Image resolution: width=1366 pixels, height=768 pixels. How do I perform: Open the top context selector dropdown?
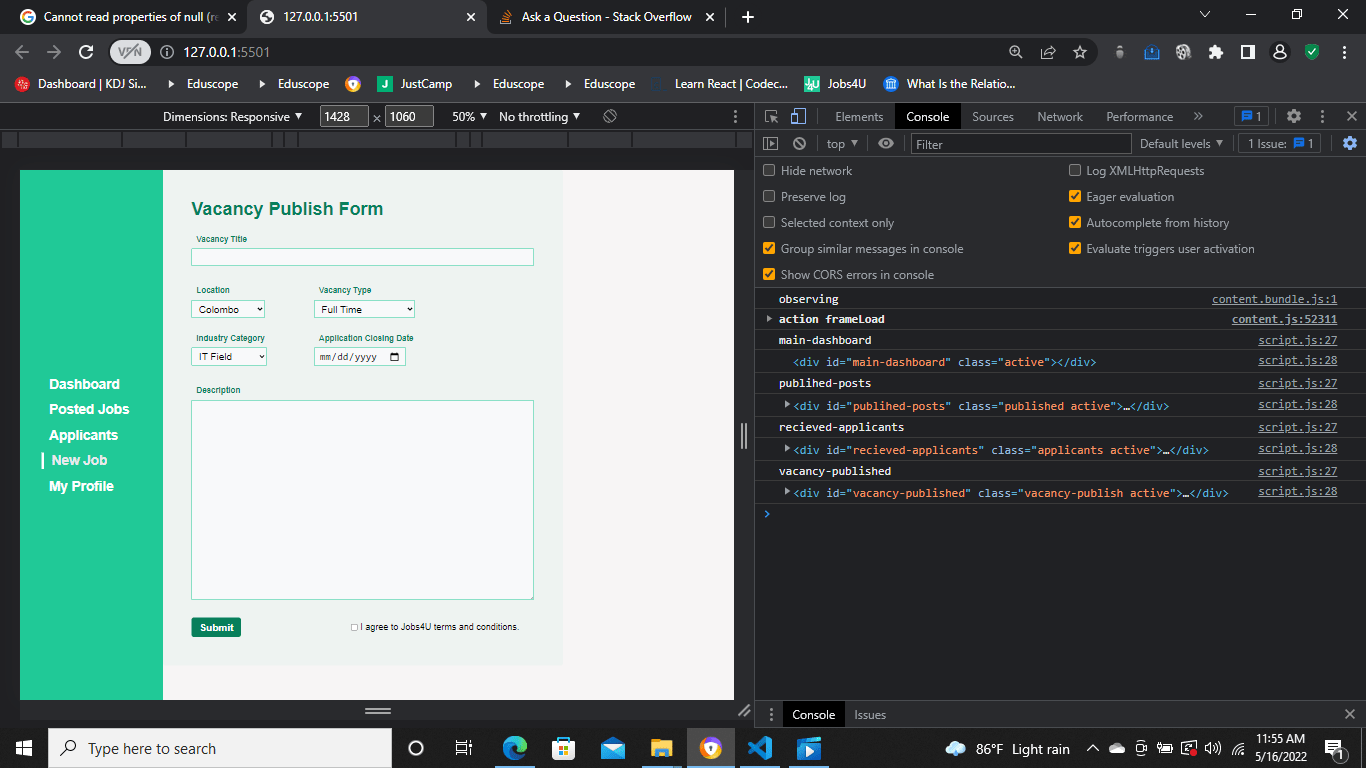(x=842, y=144)
